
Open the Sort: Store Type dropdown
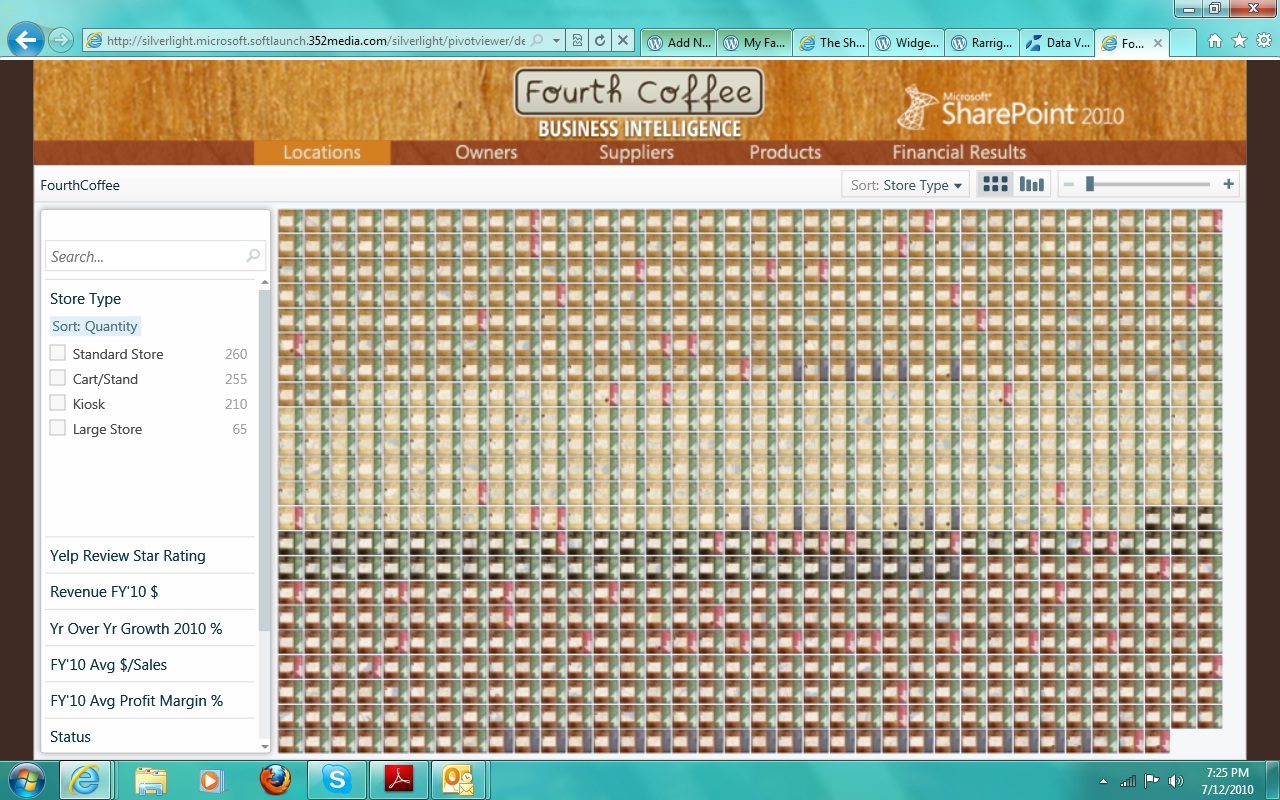pyautogui.click(x=906, y=185)
